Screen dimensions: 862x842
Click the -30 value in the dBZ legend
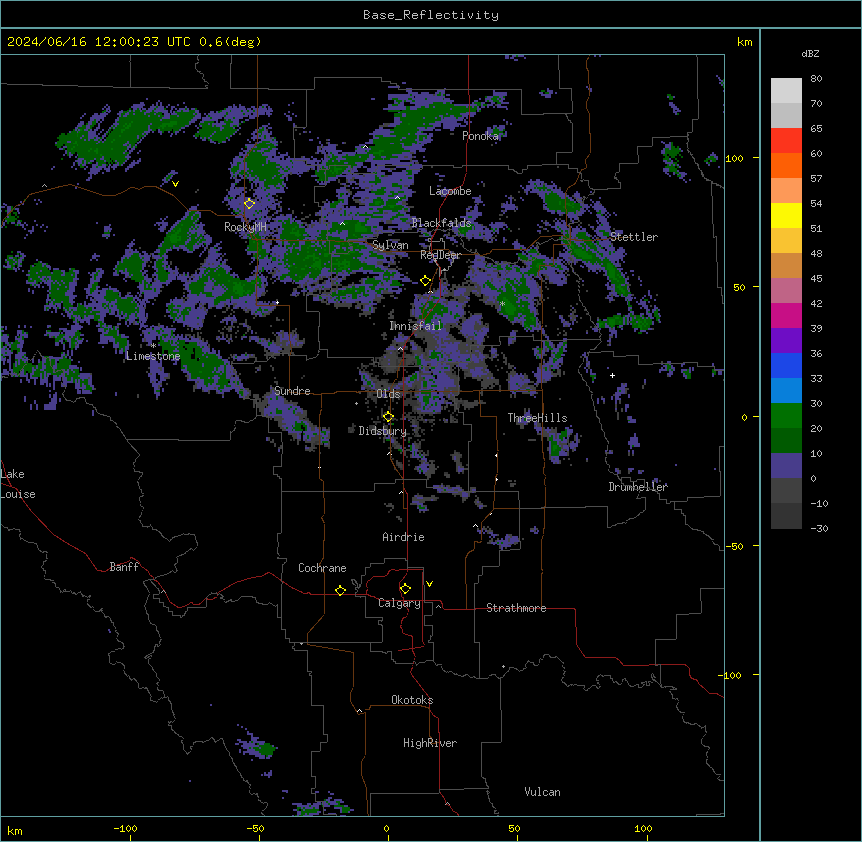click(x=819, y=529)
